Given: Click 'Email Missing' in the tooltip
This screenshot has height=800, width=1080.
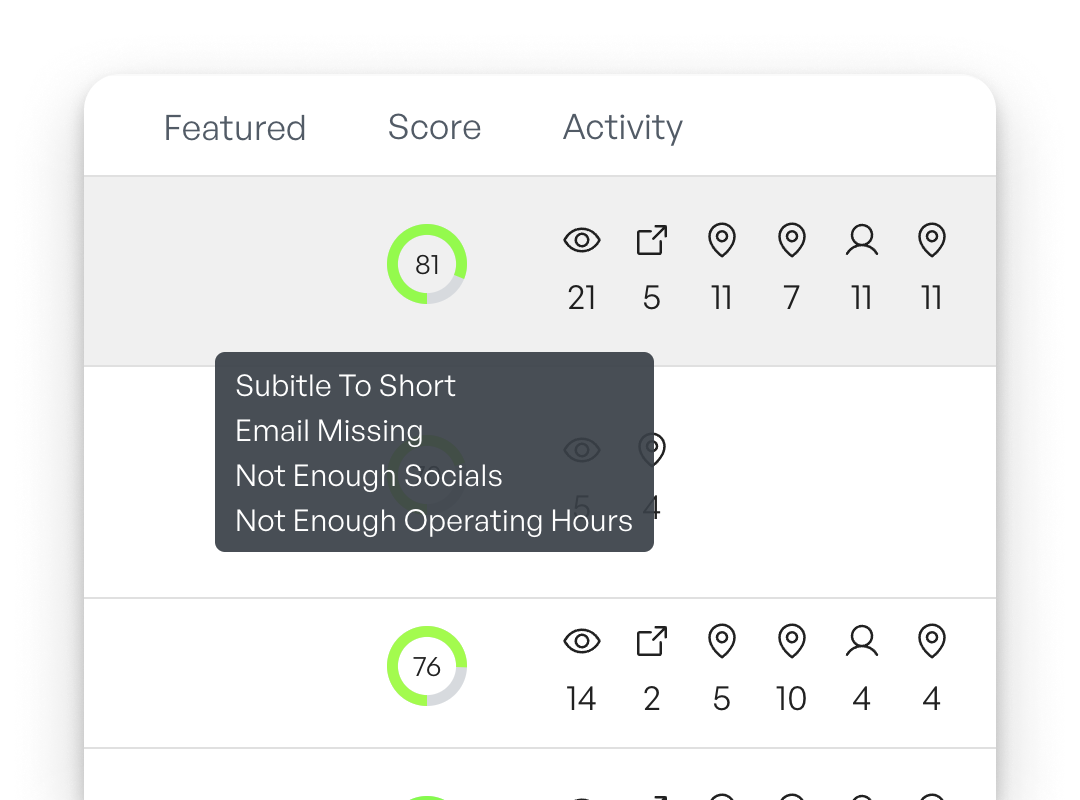Looking at the screenshot, I should [329, 431].
